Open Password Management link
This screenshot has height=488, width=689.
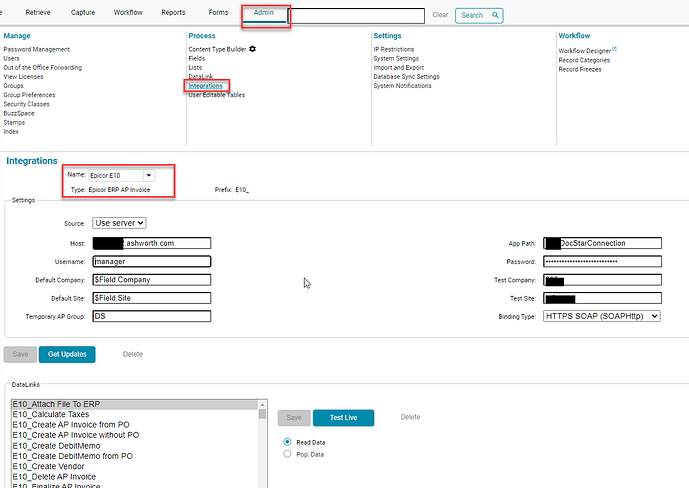36,49
